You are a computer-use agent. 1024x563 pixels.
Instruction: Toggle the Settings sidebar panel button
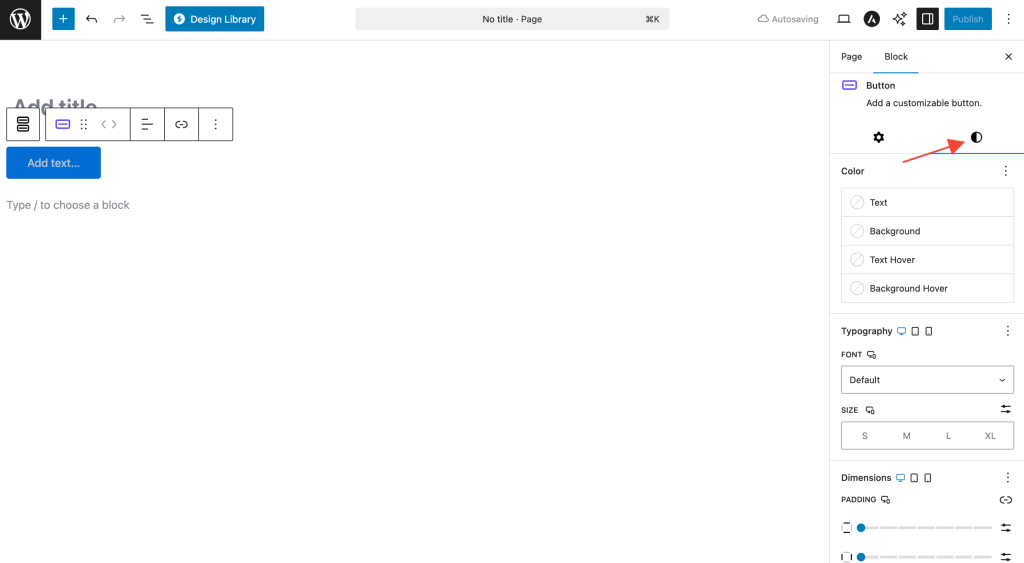(927, 19)
